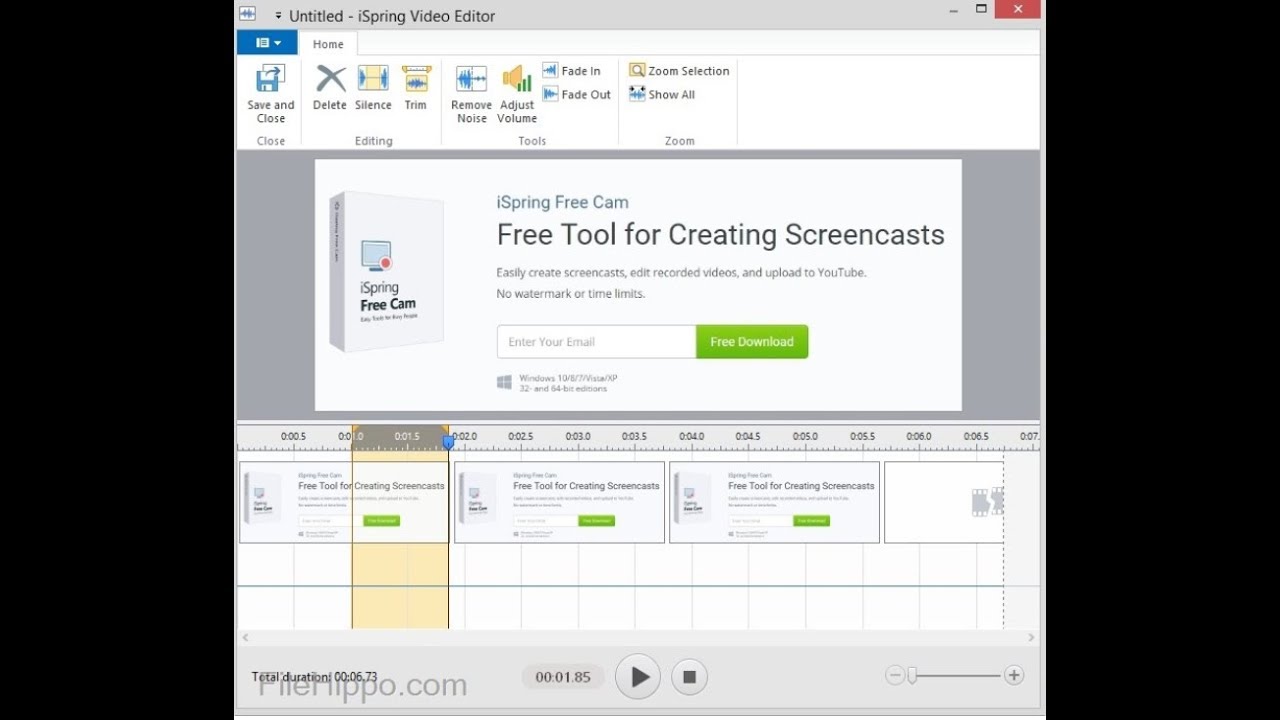1280x720 pixels.
Task: Select the last clip with film icon
Action: [944, 502]
